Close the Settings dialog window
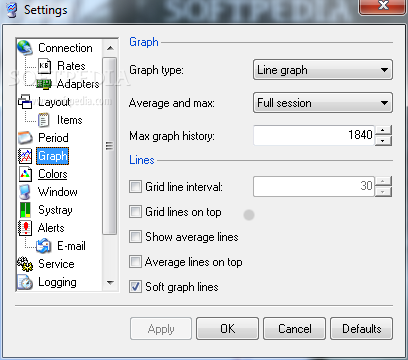 click(383, 6)
